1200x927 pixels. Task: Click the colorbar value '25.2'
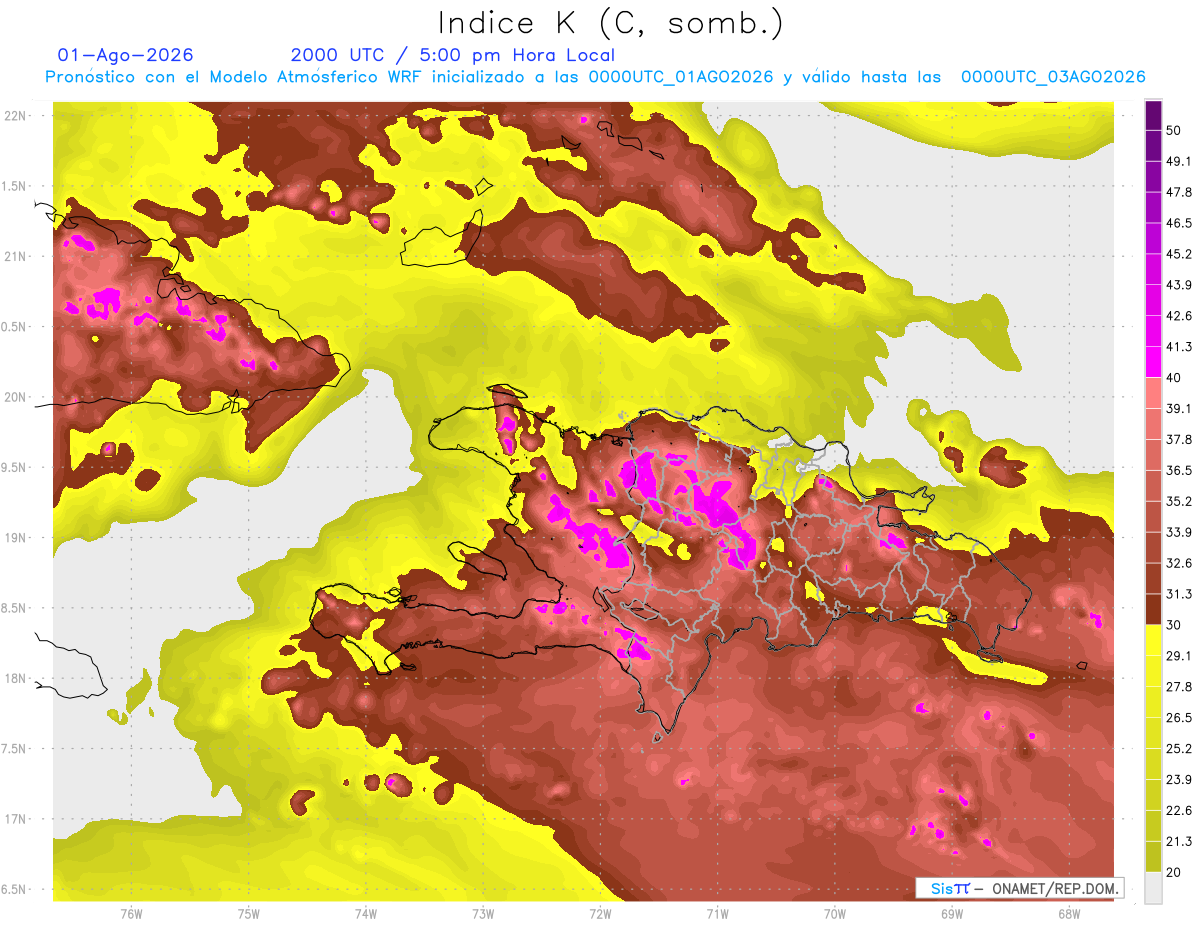pyautogui.click(x=1178, y=749)
